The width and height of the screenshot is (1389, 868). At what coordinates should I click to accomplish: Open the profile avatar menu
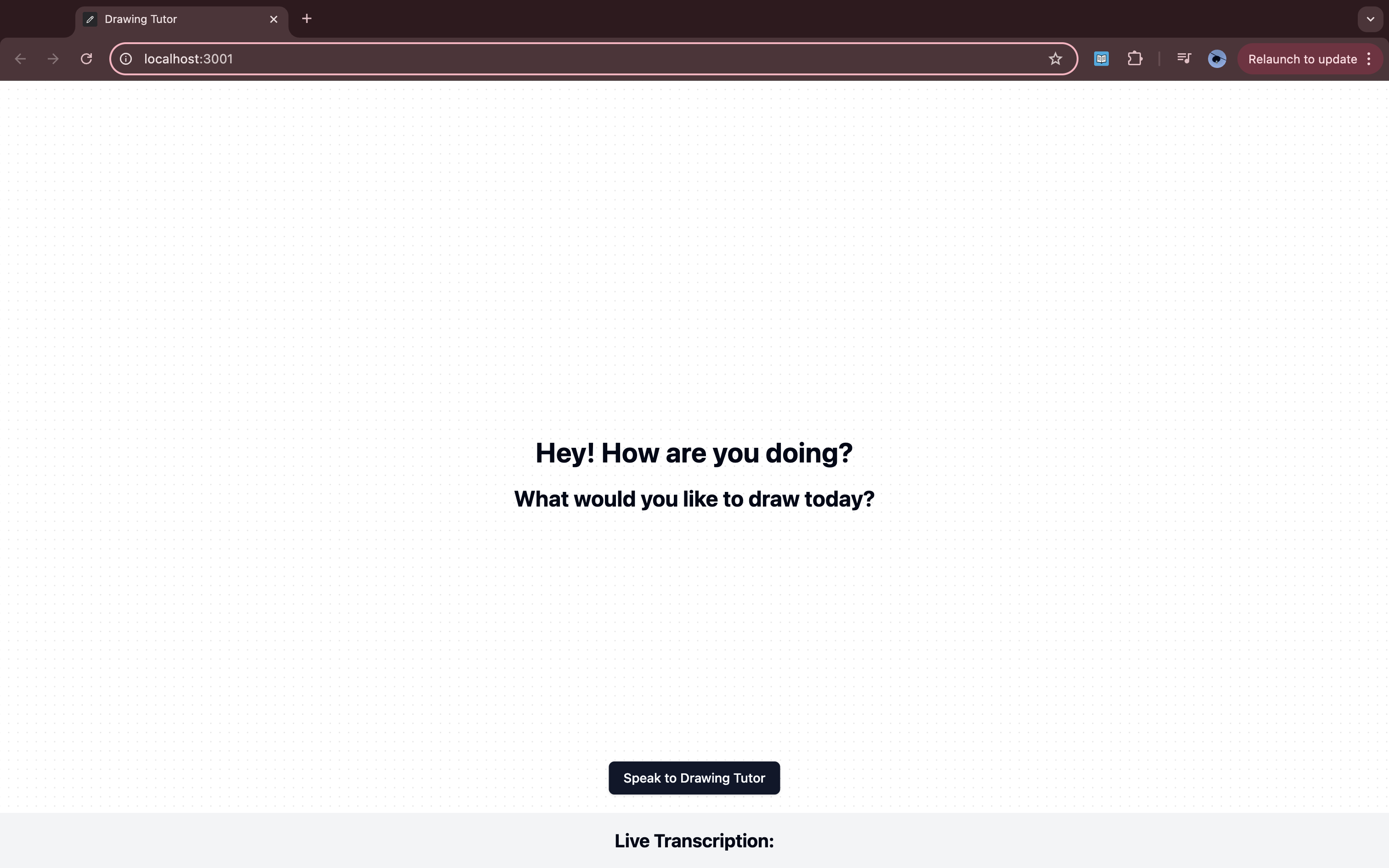click(1217, 59)
